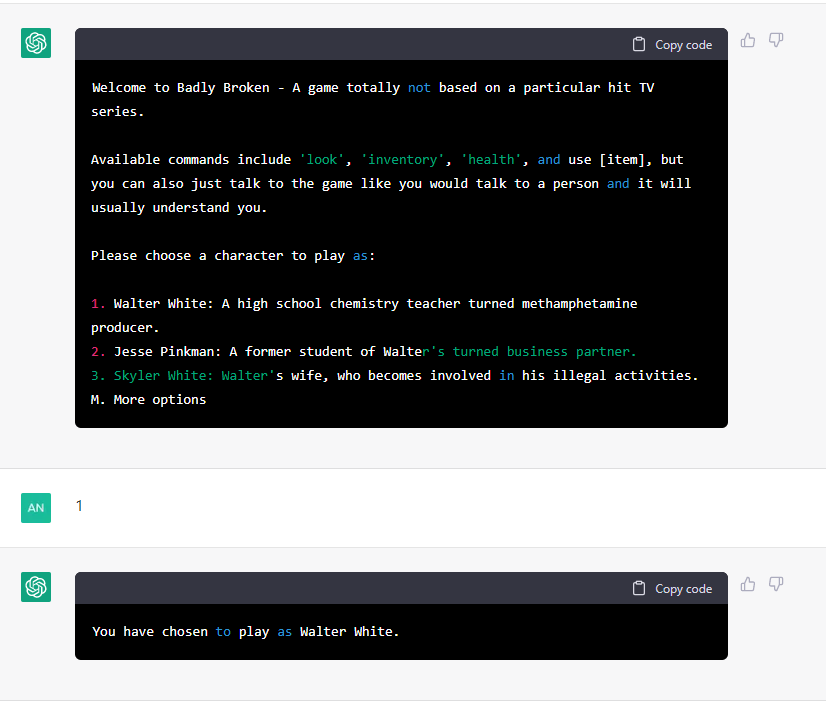Thumbs down the 'You have chosen' reply
The image size is (826, 704).
click(x=776, y=584)
